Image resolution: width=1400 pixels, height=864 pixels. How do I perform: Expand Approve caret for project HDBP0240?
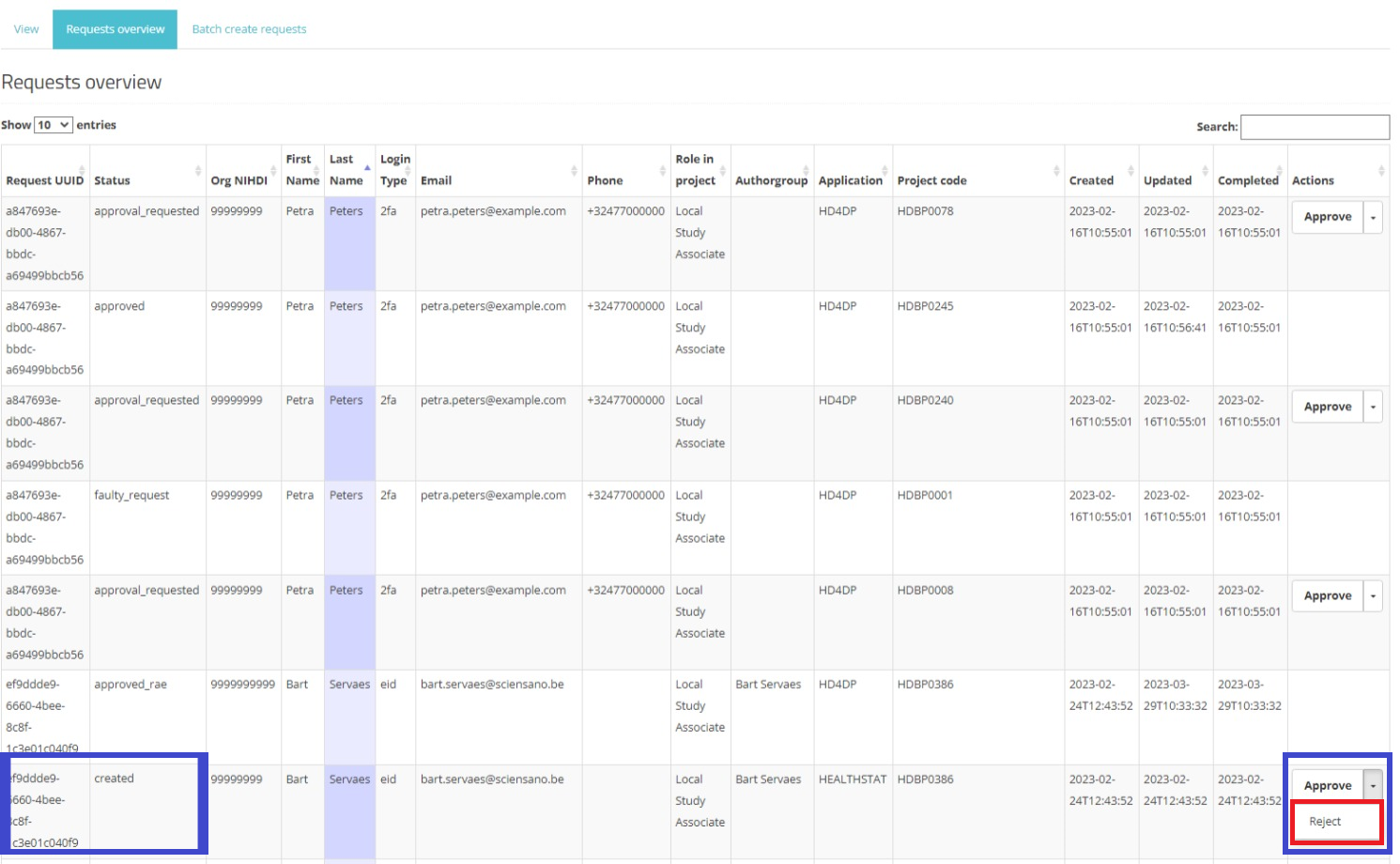pos(1373,408)
